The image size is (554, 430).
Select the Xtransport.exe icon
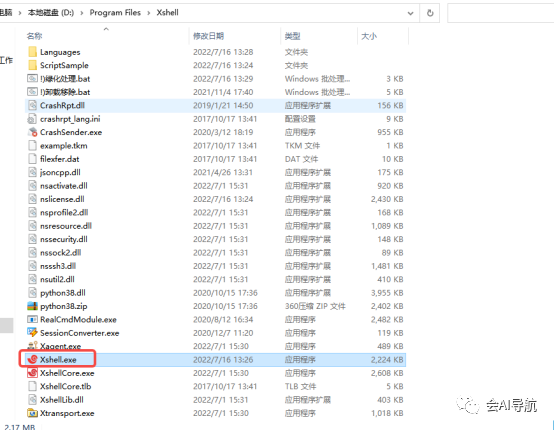pyautogui.click(x=33, y=413)
